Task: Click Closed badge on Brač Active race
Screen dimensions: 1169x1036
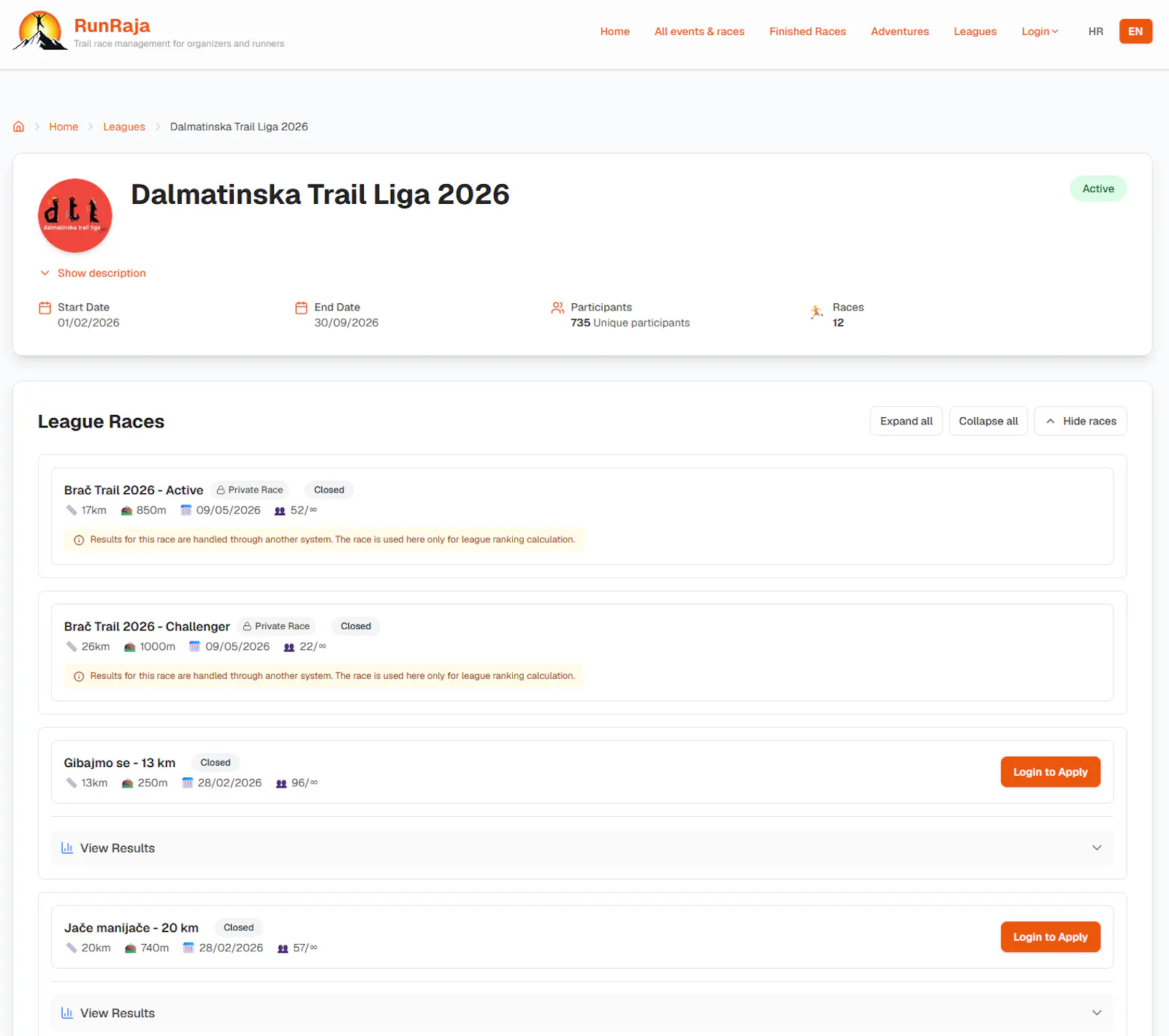Action: 329,490
